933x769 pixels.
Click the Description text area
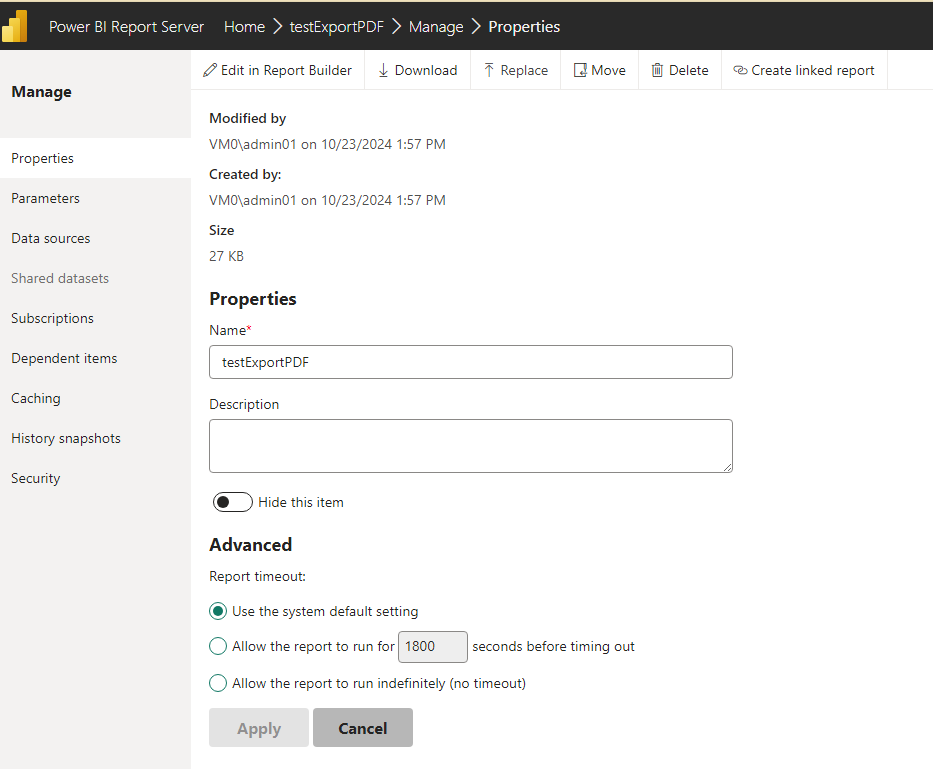471,446
